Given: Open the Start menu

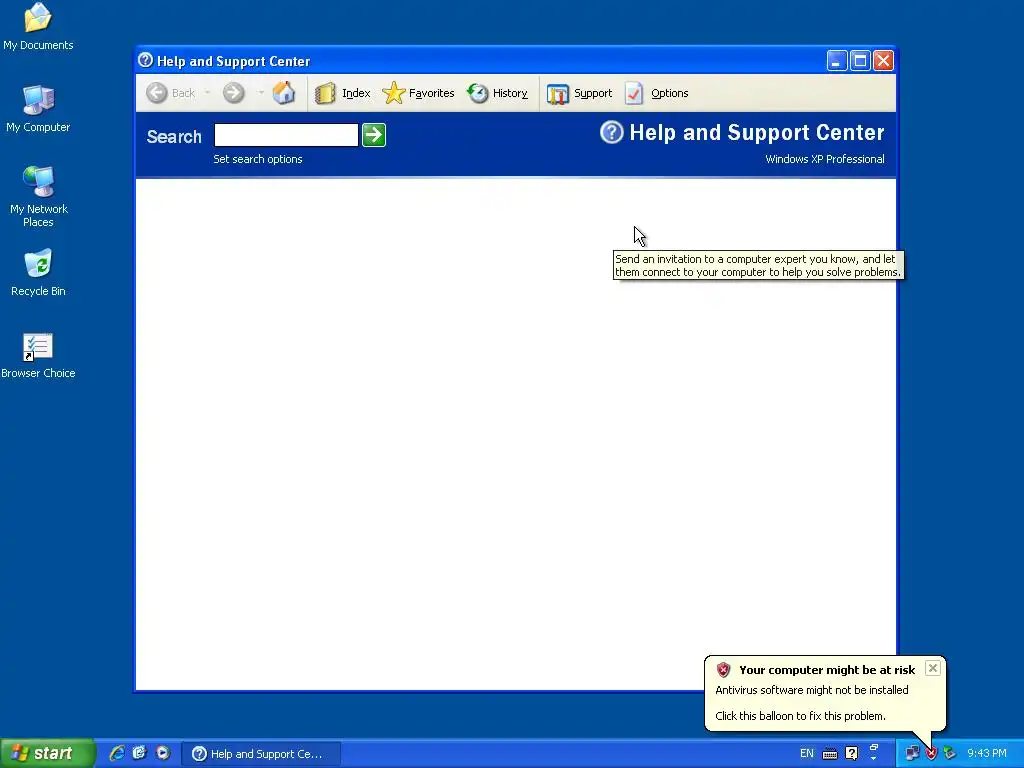Looking at the screenshot, I should [47, 753].
